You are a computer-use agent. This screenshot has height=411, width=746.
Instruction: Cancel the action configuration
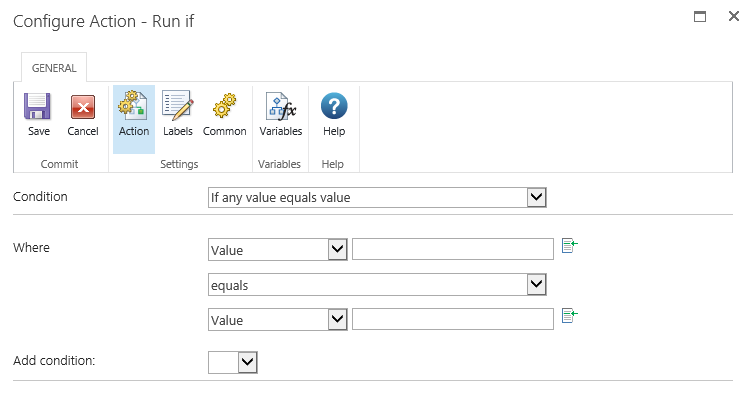83,108
